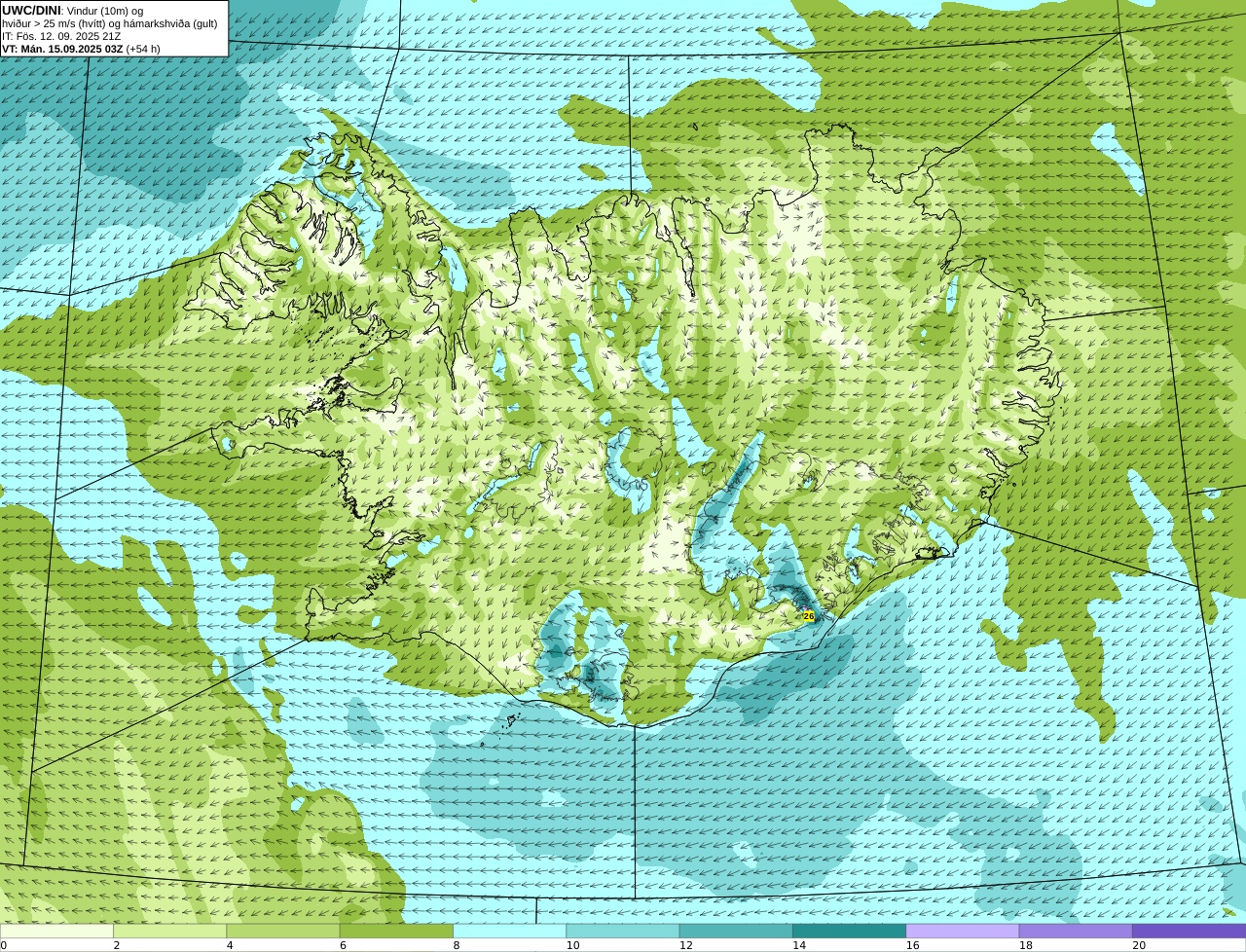Select the 12–14 m/s teal legend swatch
The width and height of the screenshot is (1246, 952).
(736, 931)
